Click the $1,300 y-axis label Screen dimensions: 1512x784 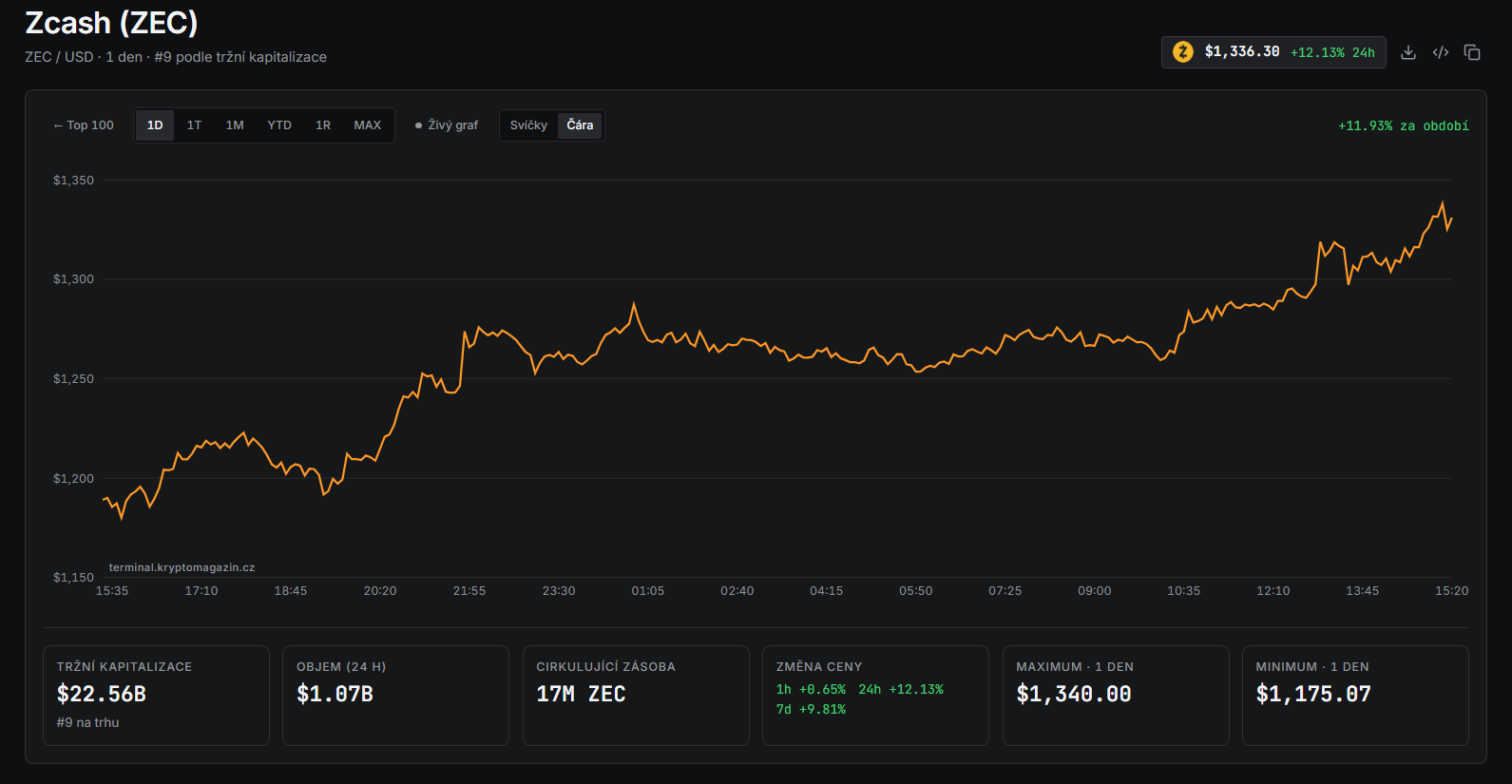click(73, 279)
